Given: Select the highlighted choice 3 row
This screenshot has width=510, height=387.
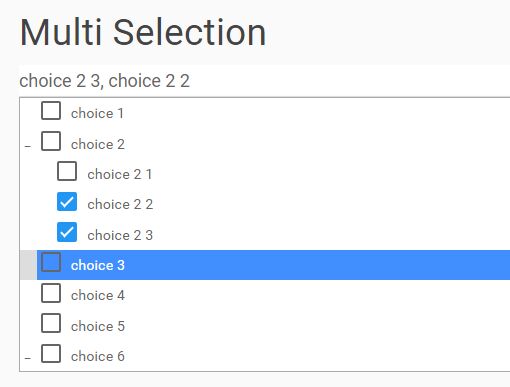Looking at the screenshot, I should tap(273, 265).
